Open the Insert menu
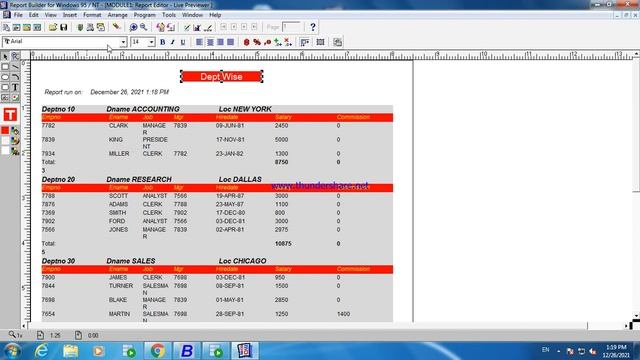The image size is (640, 360). (x=70, y=15)
